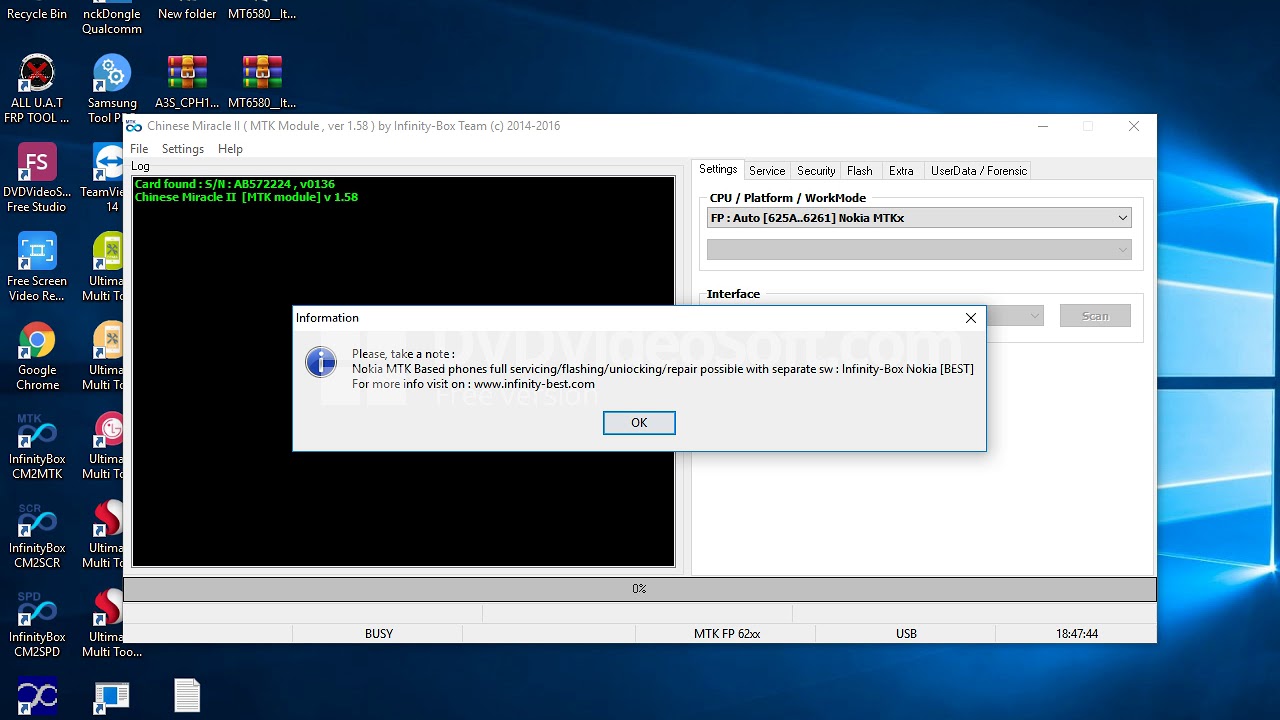Close the Information dialog
The width and height of the screenshot is (1280, 720).
(x=970, y=318)
